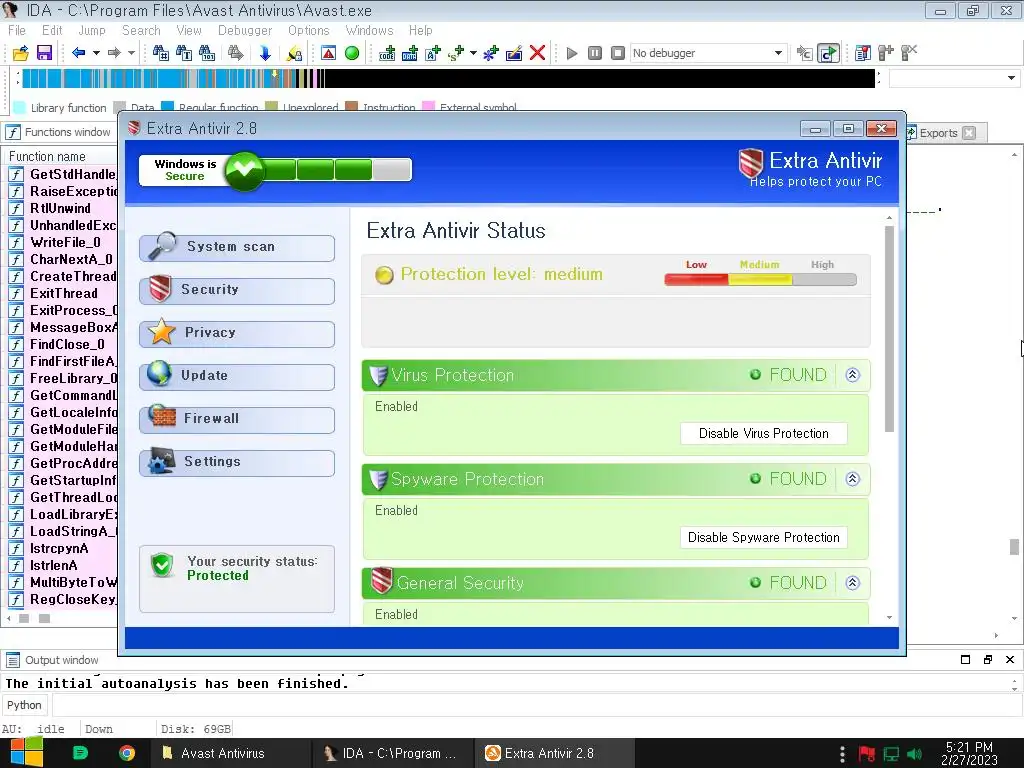
Task: Click the blue back arrow in IDA toolbar
Action: click(x=78, y=53)
